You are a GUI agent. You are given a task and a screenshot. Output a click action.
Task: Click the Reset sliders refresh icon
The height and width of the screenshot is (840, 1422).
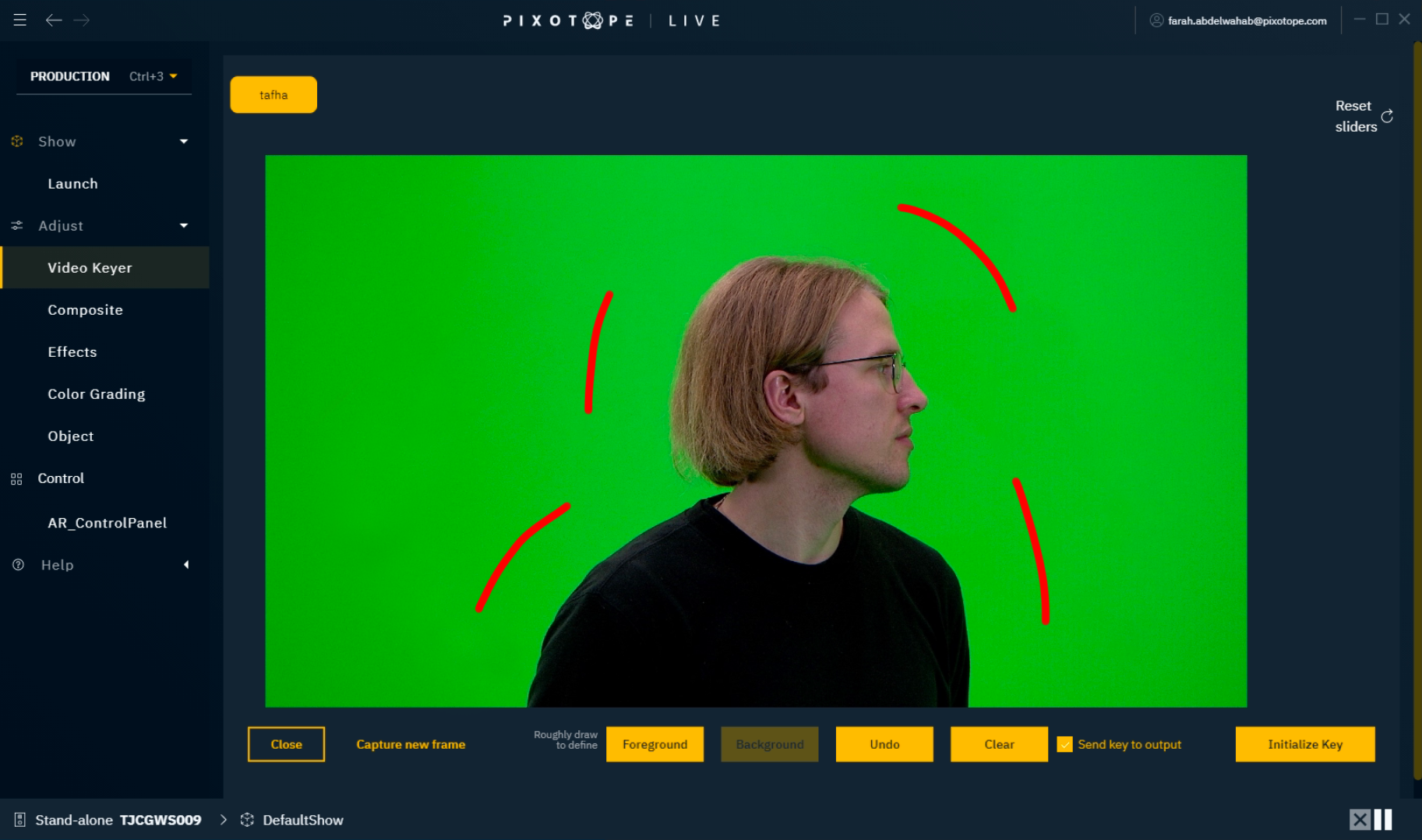tap(1387, 116)
